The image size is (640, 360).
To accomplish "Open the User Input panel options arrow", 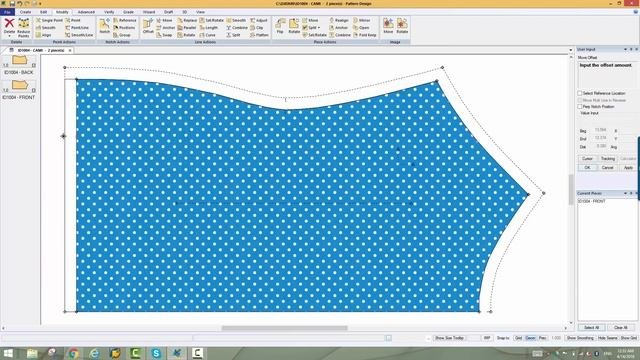I will point(625,49).
